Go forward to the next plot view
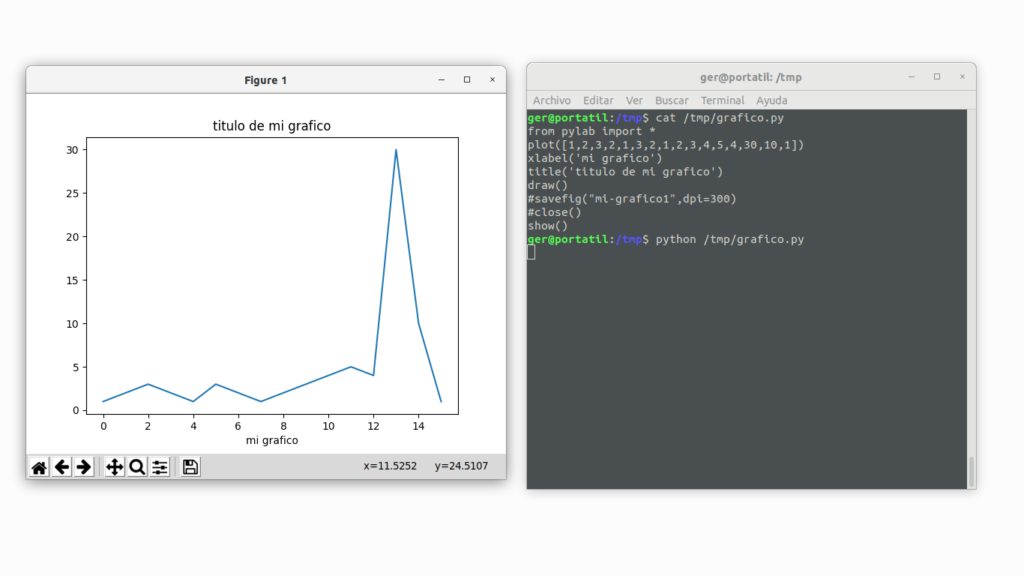 coord(86,466)
